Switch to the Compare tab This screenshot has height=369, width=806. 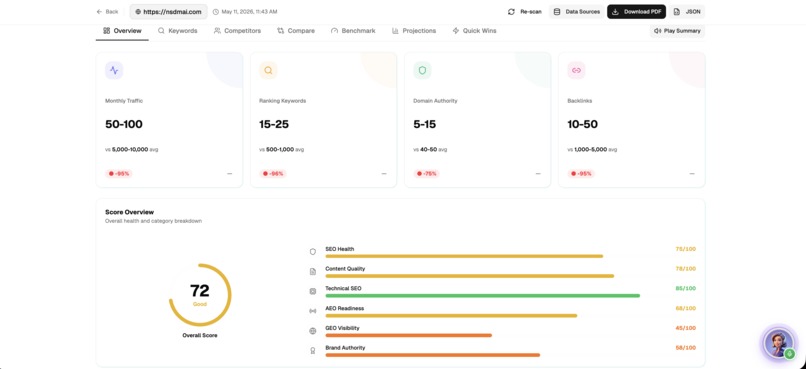coord(296,31)
